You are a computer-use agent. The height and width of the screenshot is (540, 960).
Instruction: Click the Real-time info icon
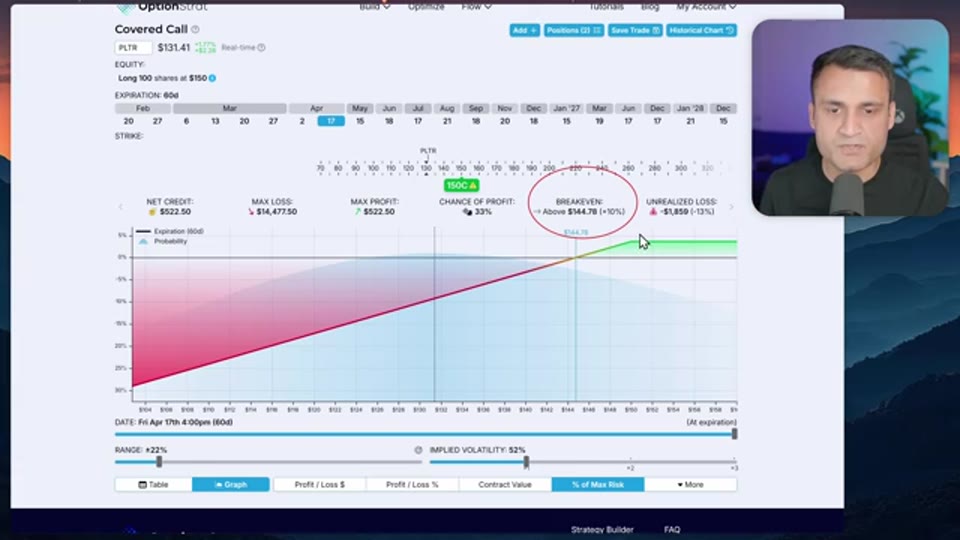(261, 47)
